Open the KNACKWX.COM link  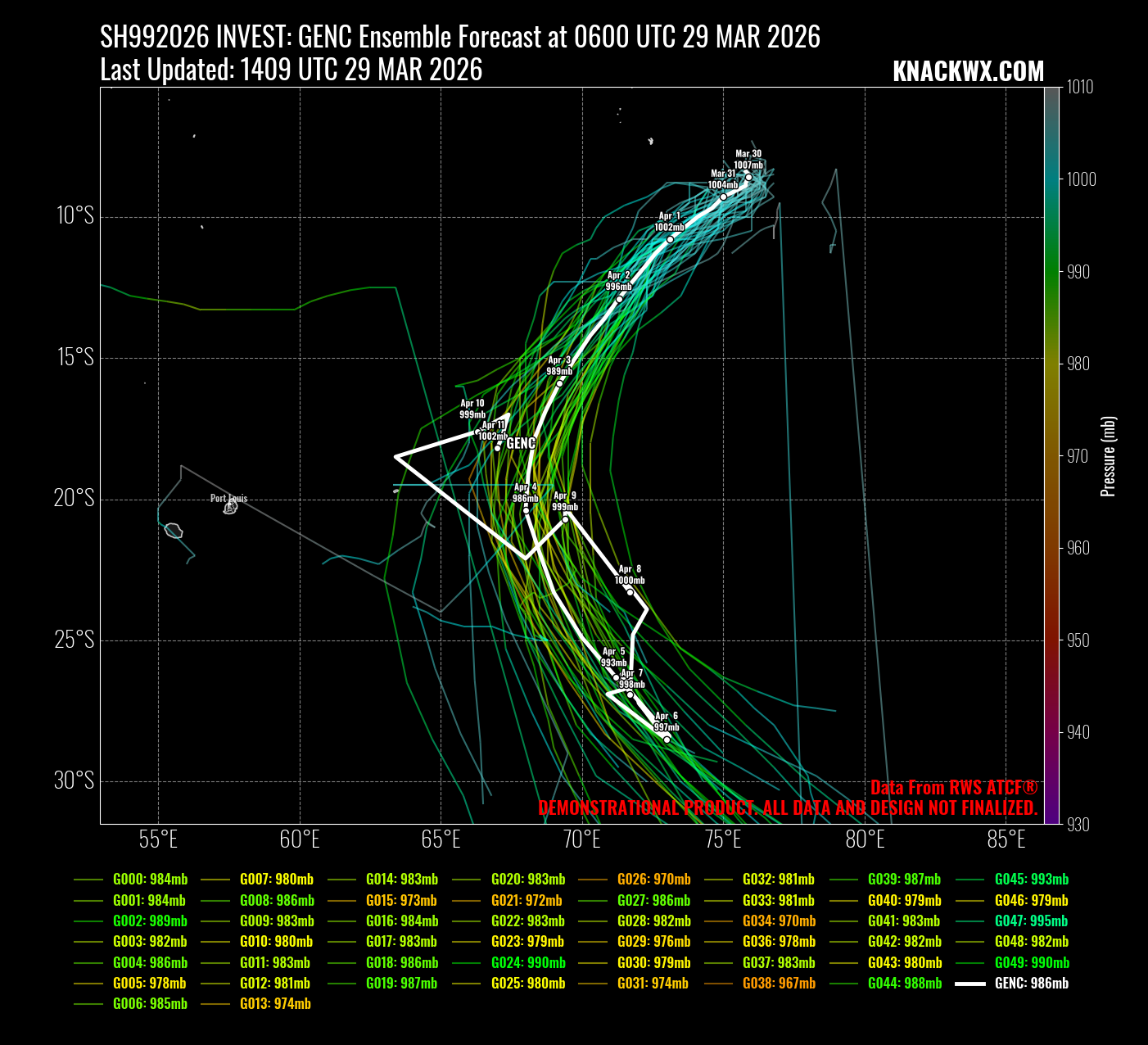pyautogui.click(x=968, y=72)
